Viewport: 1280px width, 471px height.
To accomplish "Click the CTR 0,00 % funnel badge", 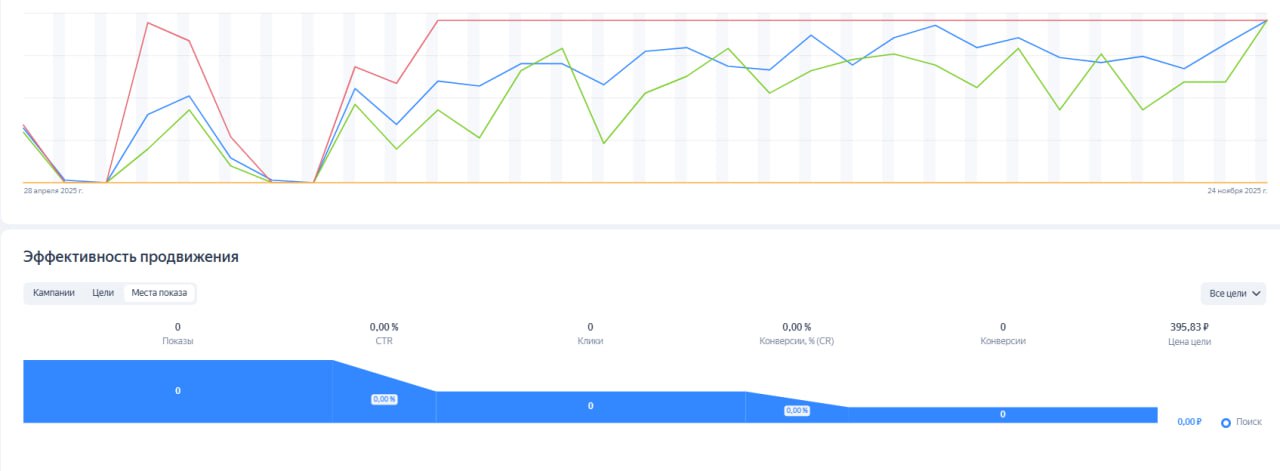I will coord(384,399).
